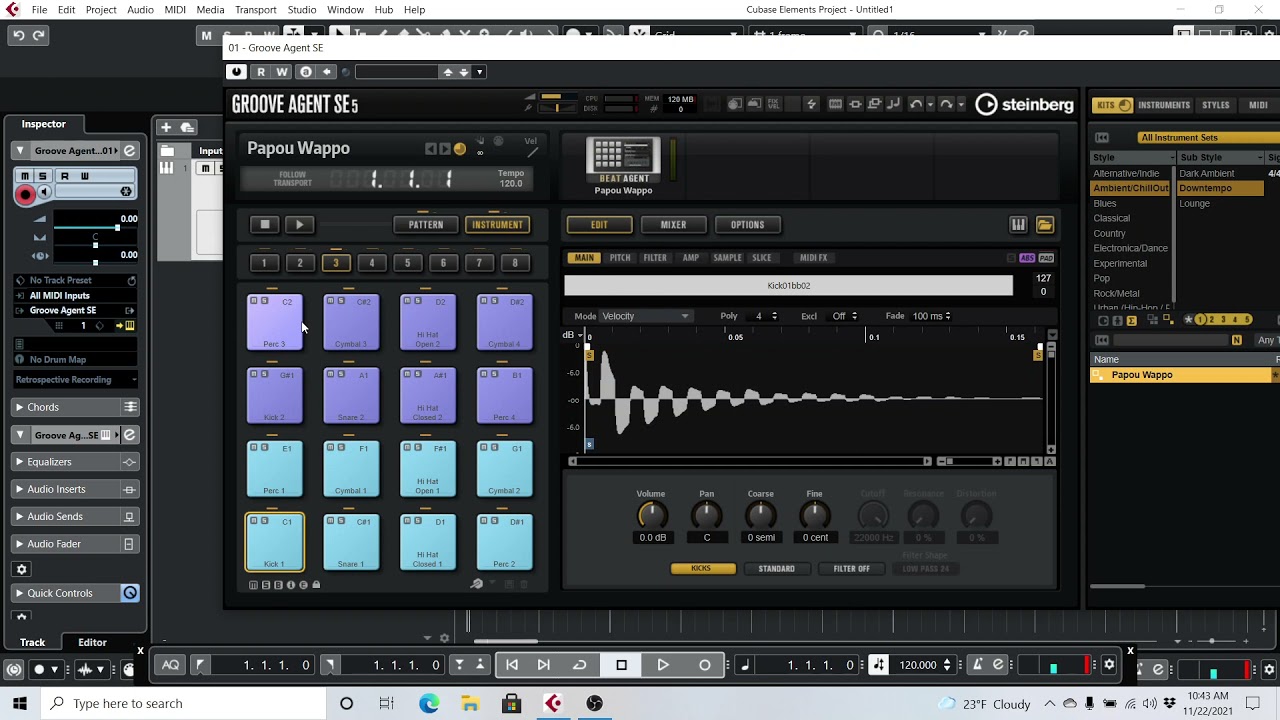The width and height of the screenshot is (1280, 720).
Task: Open the Retrospective Recording dropdown
Action: click(76, 380)
